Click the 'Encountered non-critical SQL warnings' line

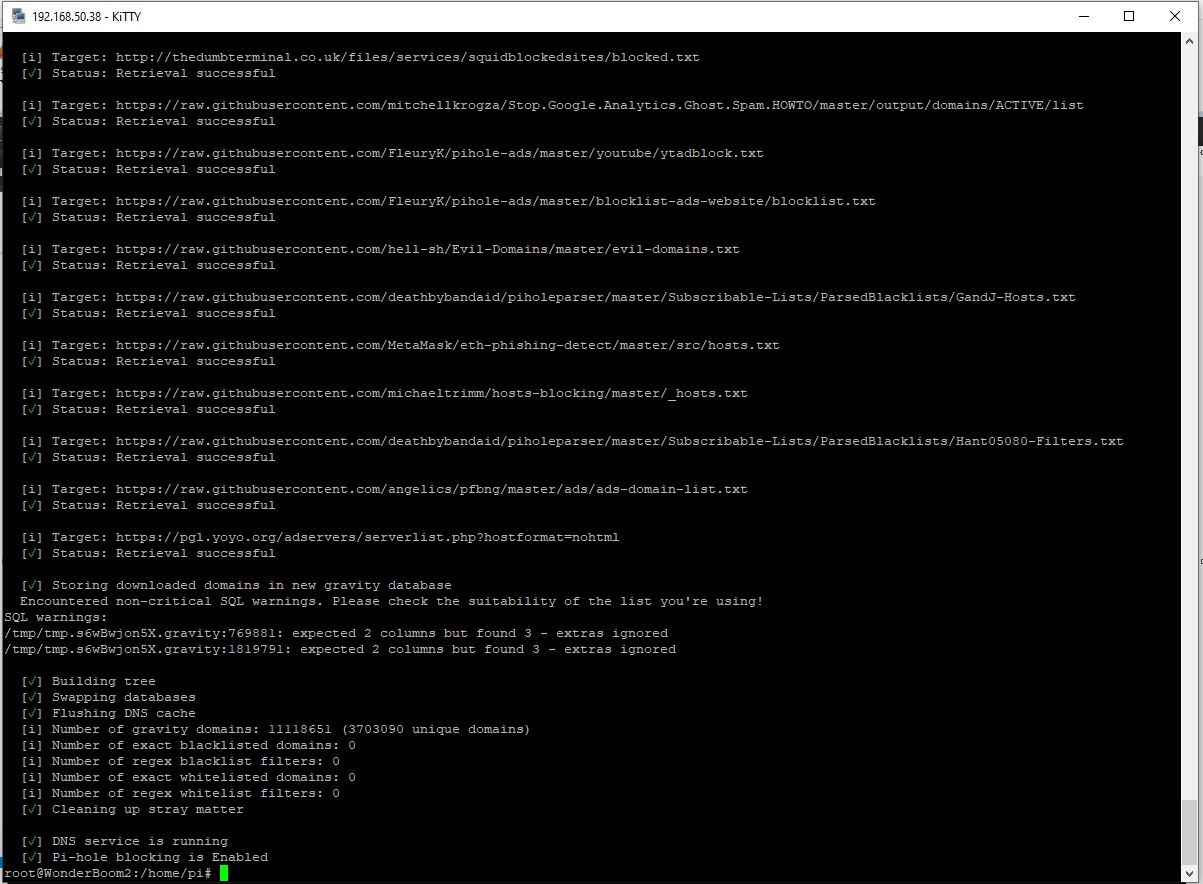tap(391, 601)
